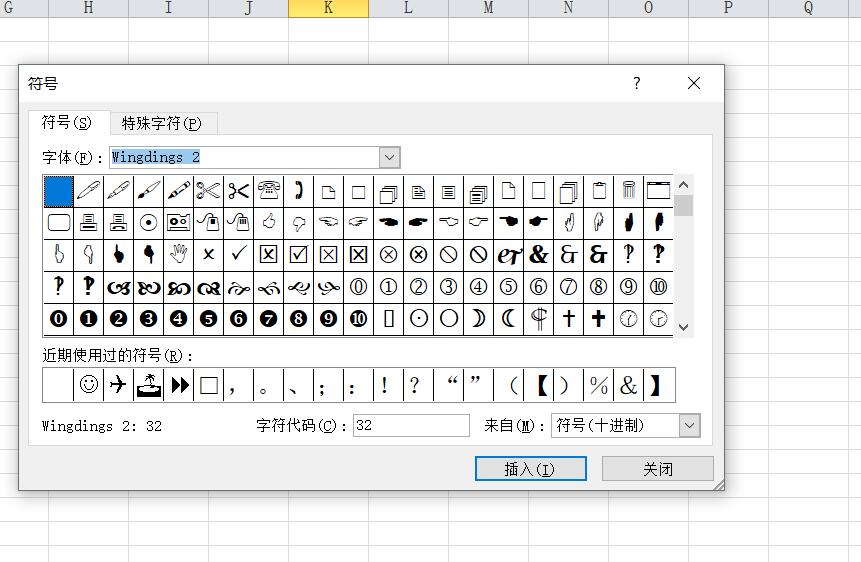The width and height of the screenshot is (861, 562).
Task: Select the telephone symbol in the grid
Action: pyautogui.click(x=268, y=190)
